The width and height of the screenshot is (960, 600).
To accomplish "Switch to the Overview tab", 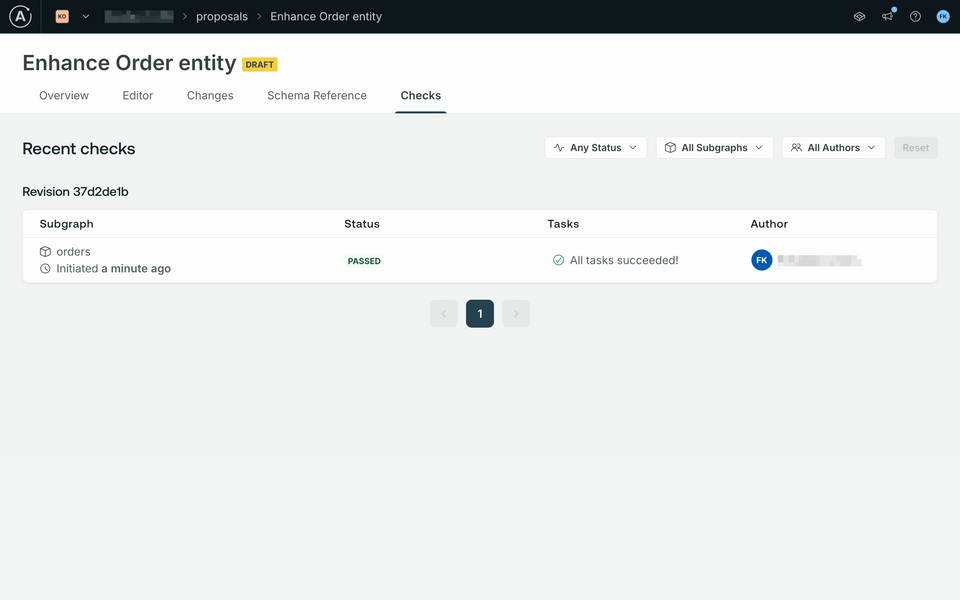I will click(x=64, y=96).
